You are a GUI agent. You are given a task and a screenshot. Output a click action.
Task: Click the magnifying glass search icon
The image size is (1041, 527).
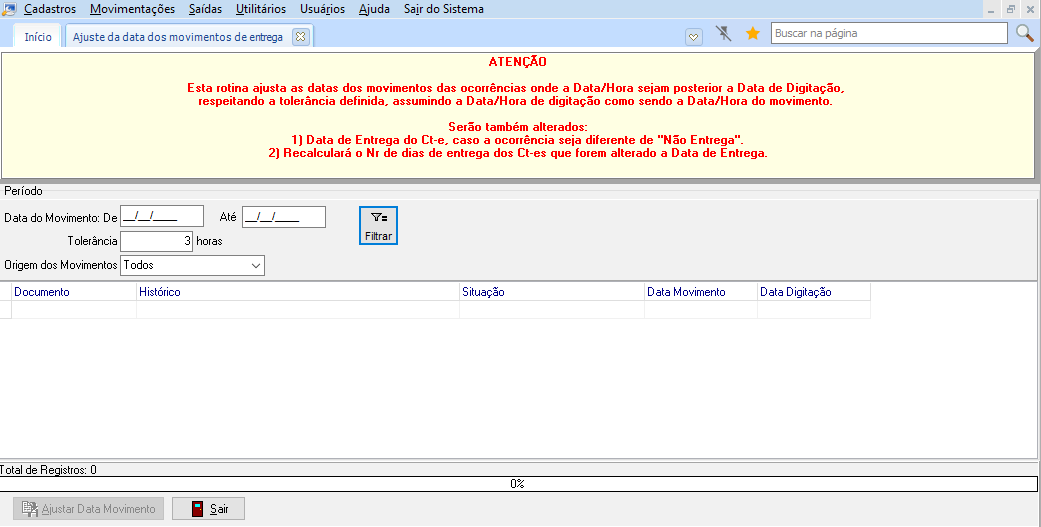point(1024,33)
